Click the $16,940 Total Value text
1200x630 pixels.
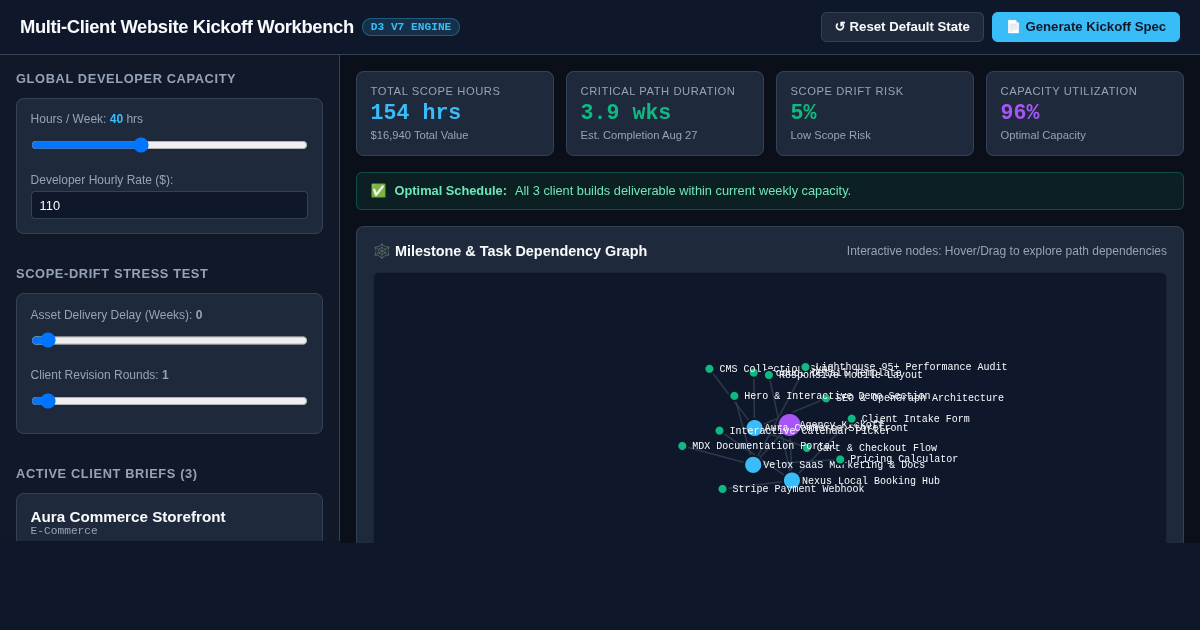pos(419,135)
